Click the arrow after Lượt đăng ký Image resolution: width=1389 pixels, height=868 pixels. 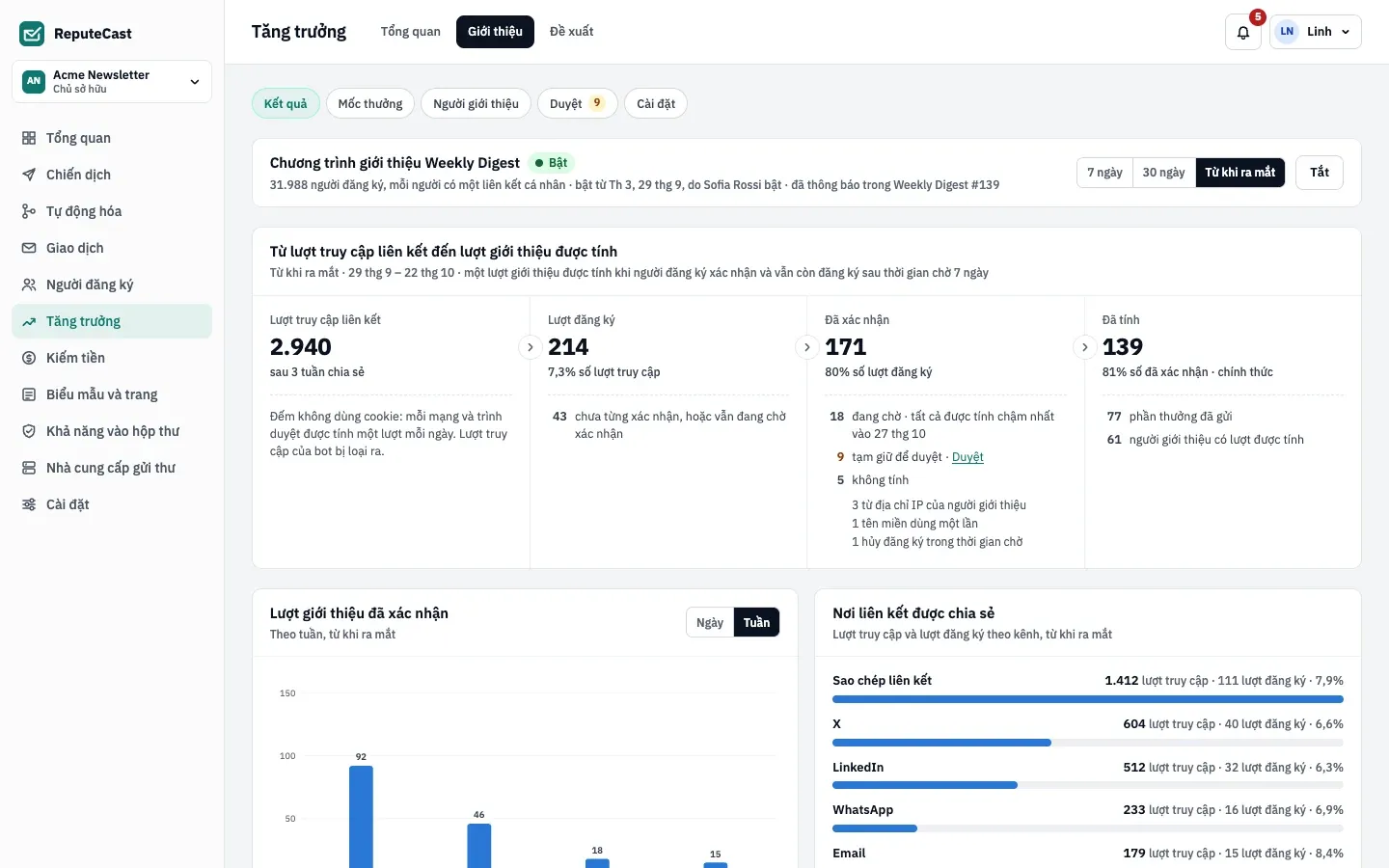click(807, 347)
